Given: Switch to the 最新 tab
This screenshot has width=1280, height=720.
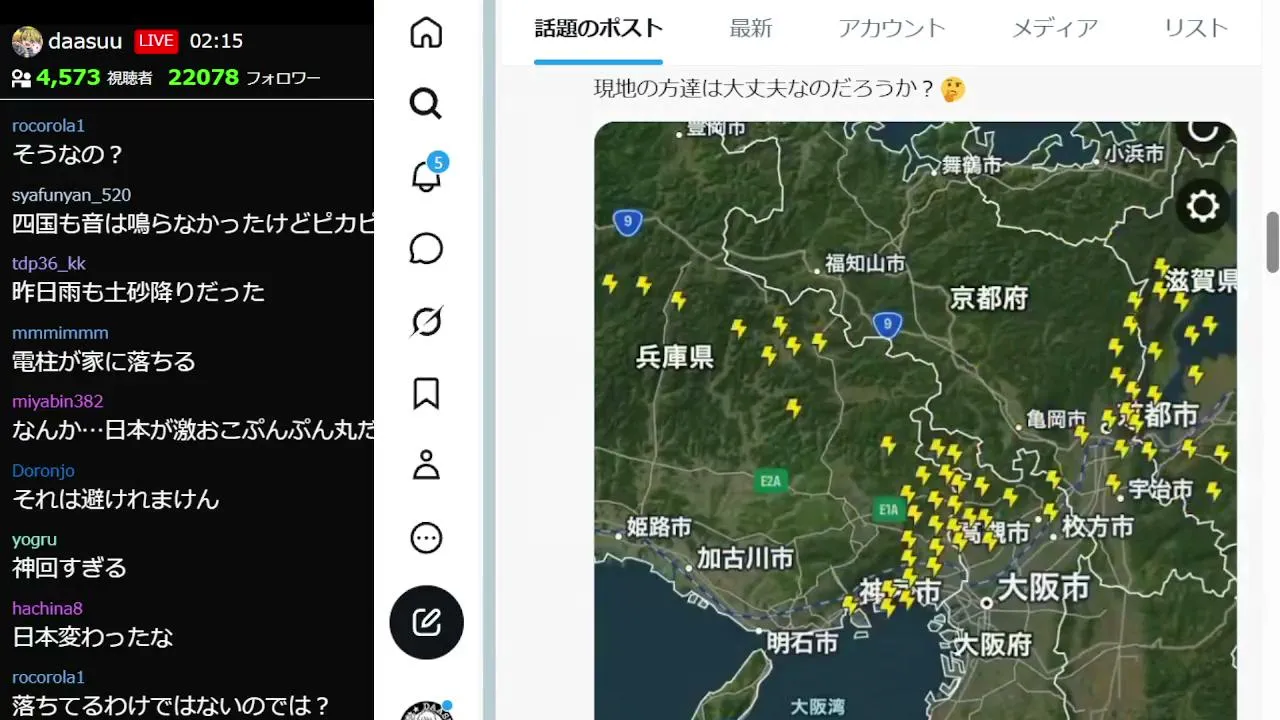Looking at the screenshot, I should 750,28.
